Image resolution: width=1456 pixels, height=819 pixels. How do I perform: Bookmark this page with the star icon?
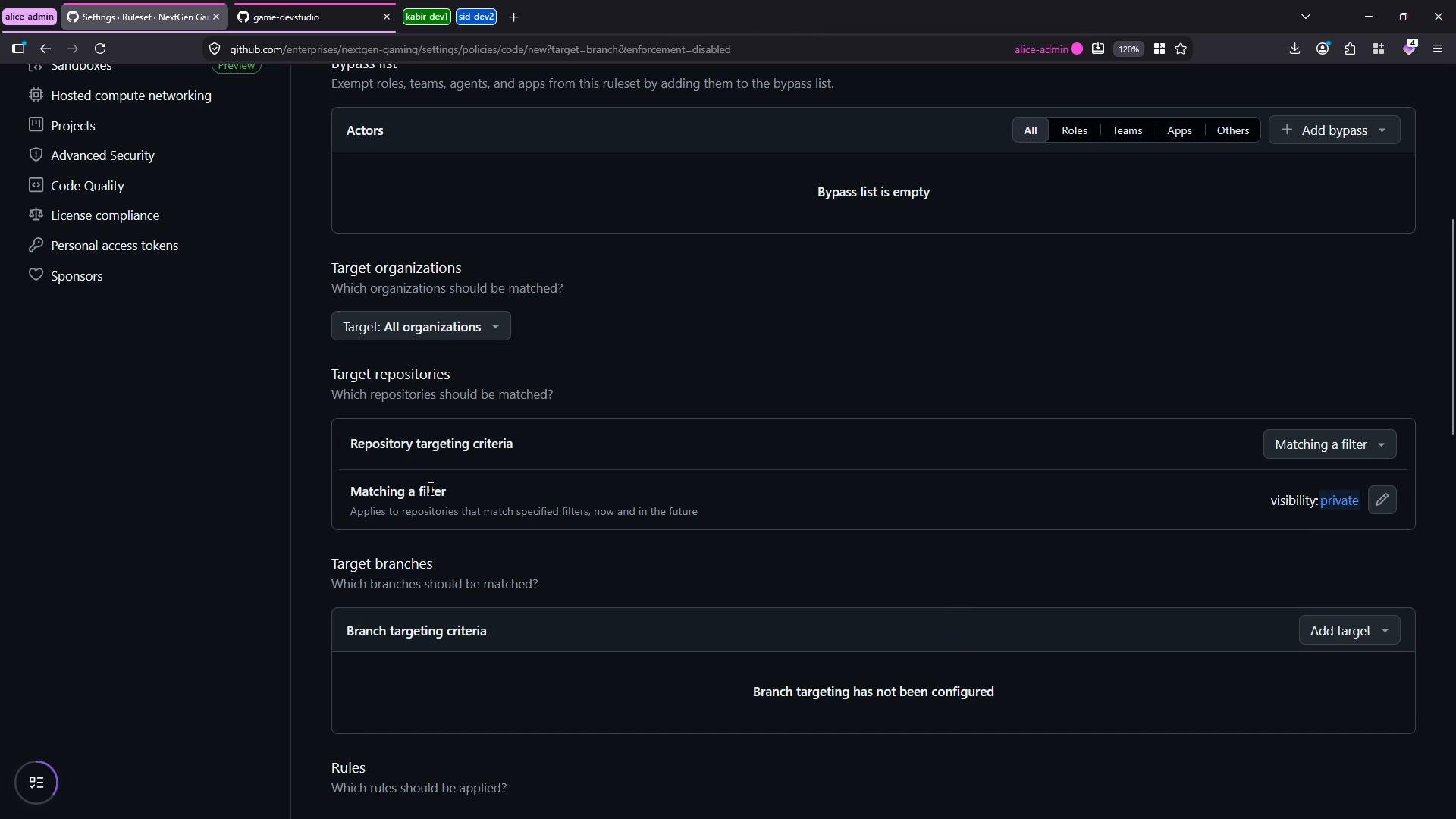(x=1181, y=49)
